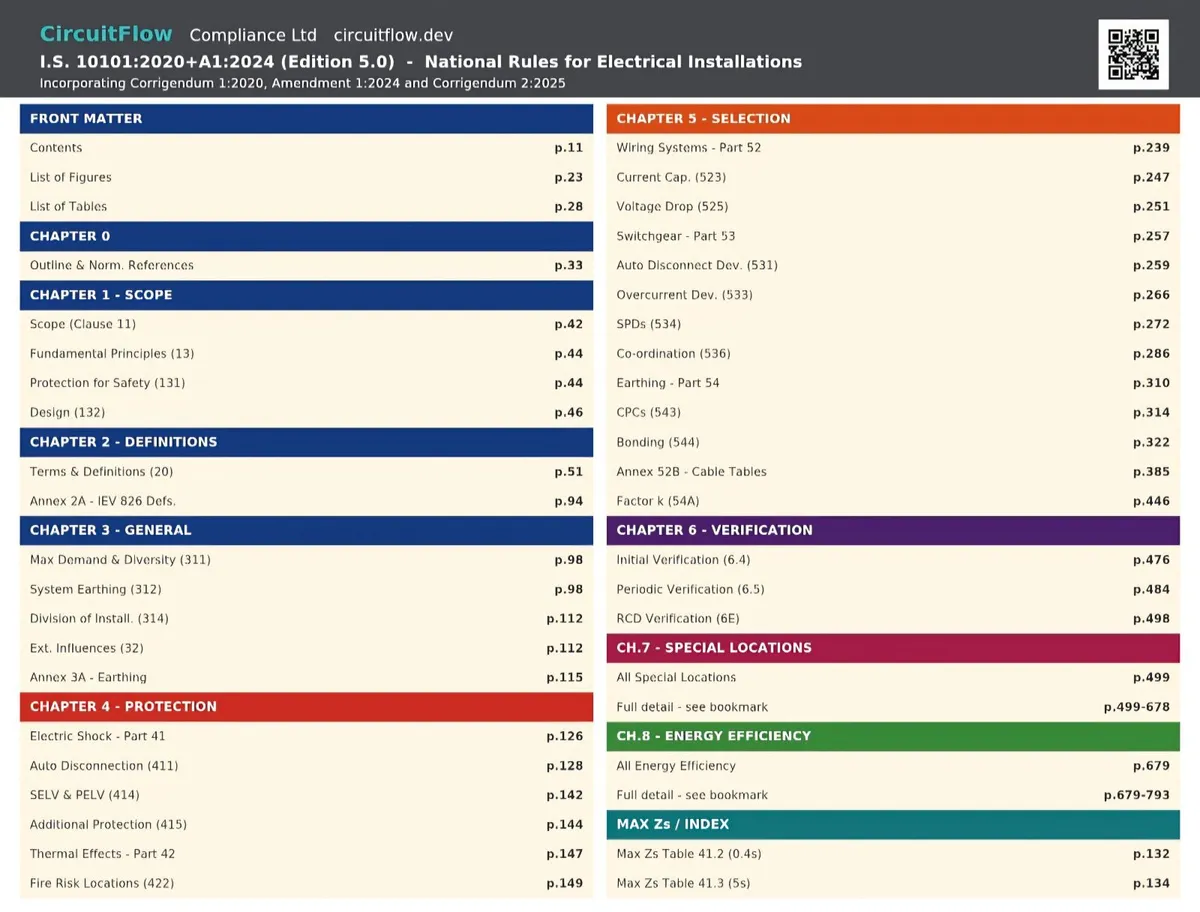Go to Initial Verification (6.4) page
1200x912 pixels.
893,560
